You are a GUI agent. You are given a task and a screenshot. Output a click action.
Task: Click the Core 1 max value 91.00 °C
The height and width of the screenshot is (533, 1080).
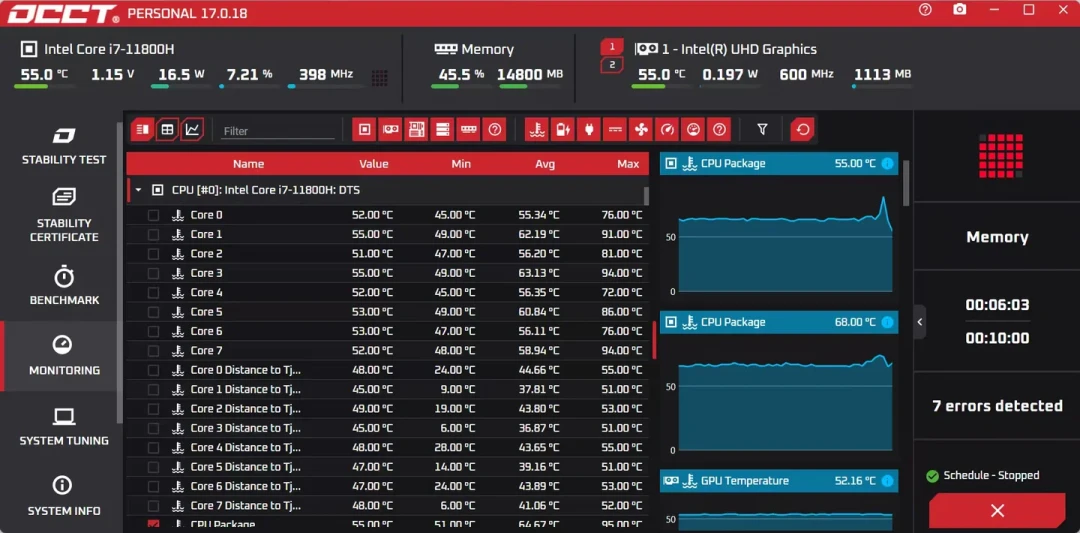point(622,235)
